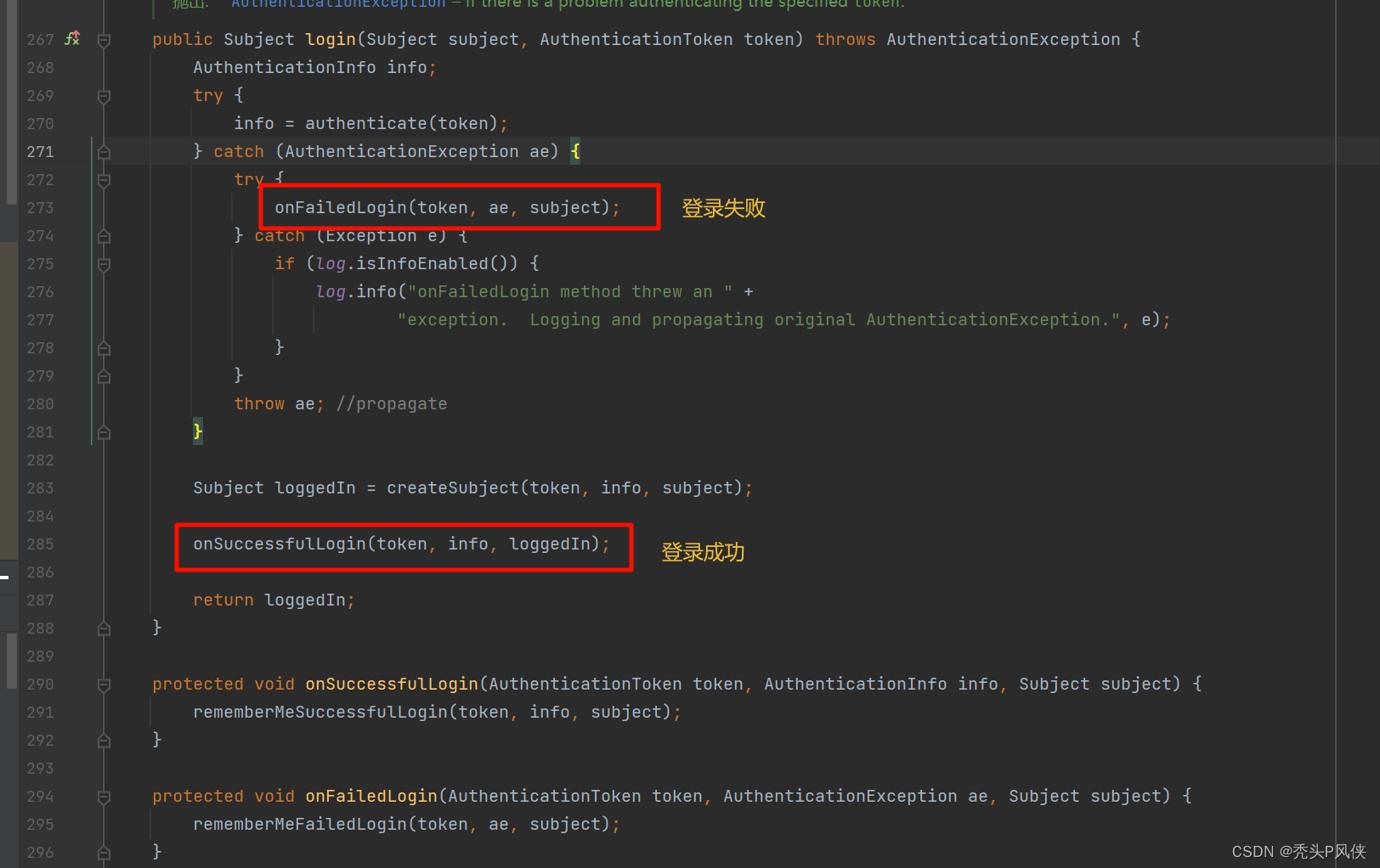Image resolution: width=1380 pixels, height=868 pixels.
Task: Click rememberMeSuccessfulLogin on line 291
Action: pyautogui.click(x=320, y=712)
